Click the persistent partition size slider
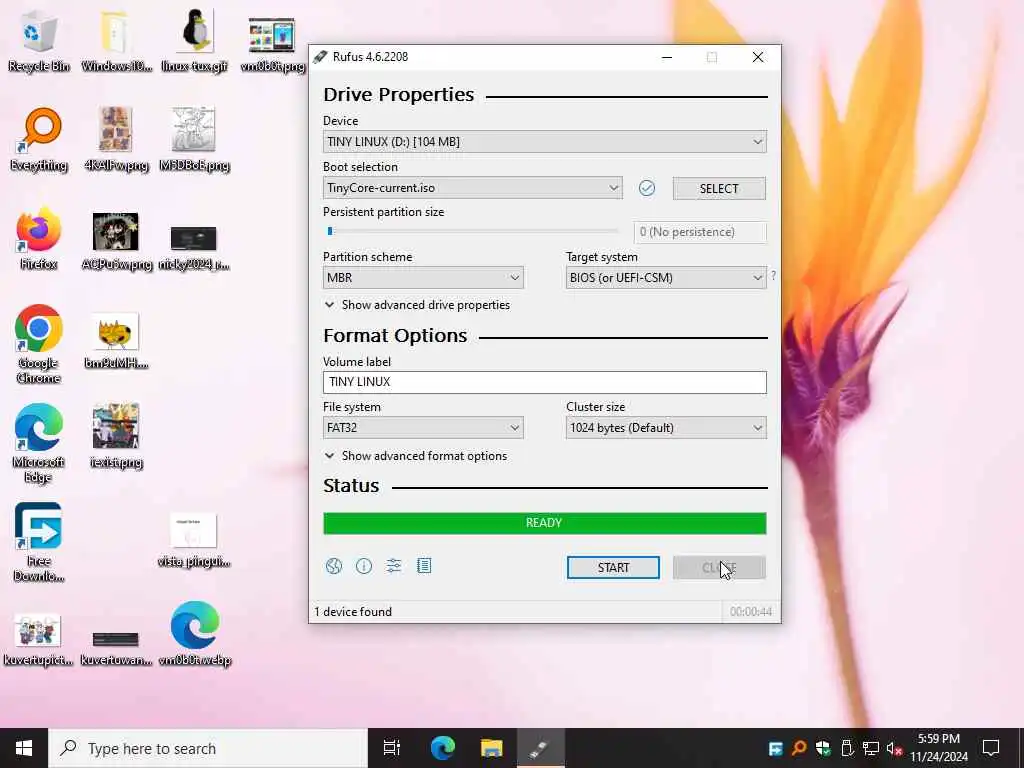Screen dimensions: 1024x768 (x=472, y=231)
